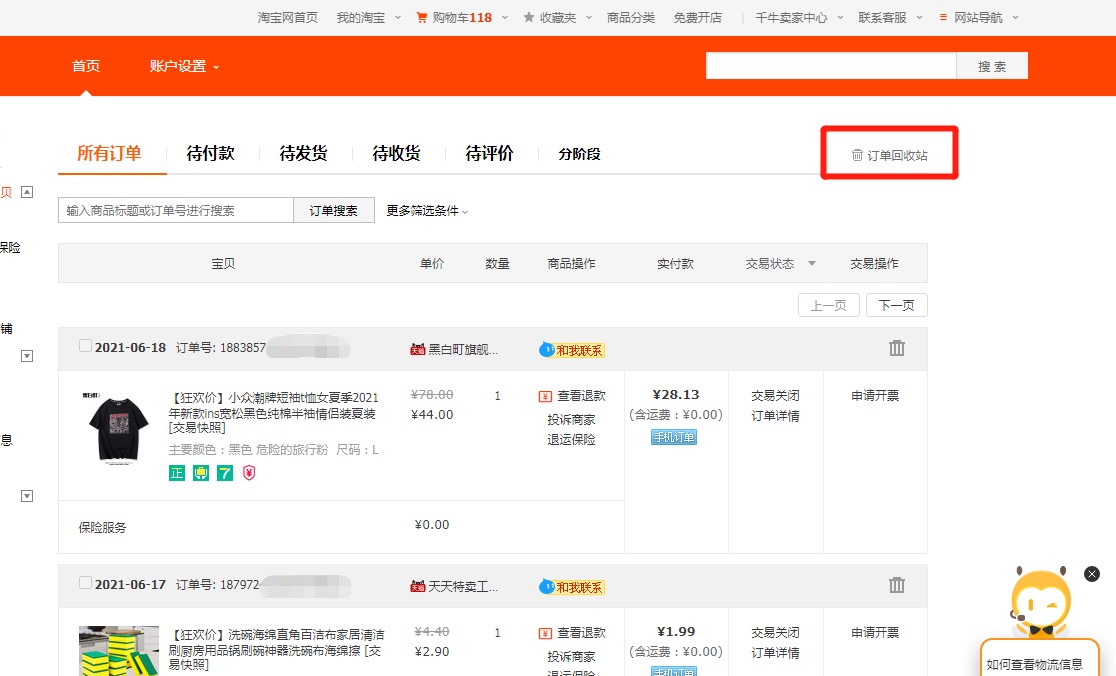Go to 首页 in the orange navigation bar
This screenshot has height=676, width=1116.
[86, 66]
